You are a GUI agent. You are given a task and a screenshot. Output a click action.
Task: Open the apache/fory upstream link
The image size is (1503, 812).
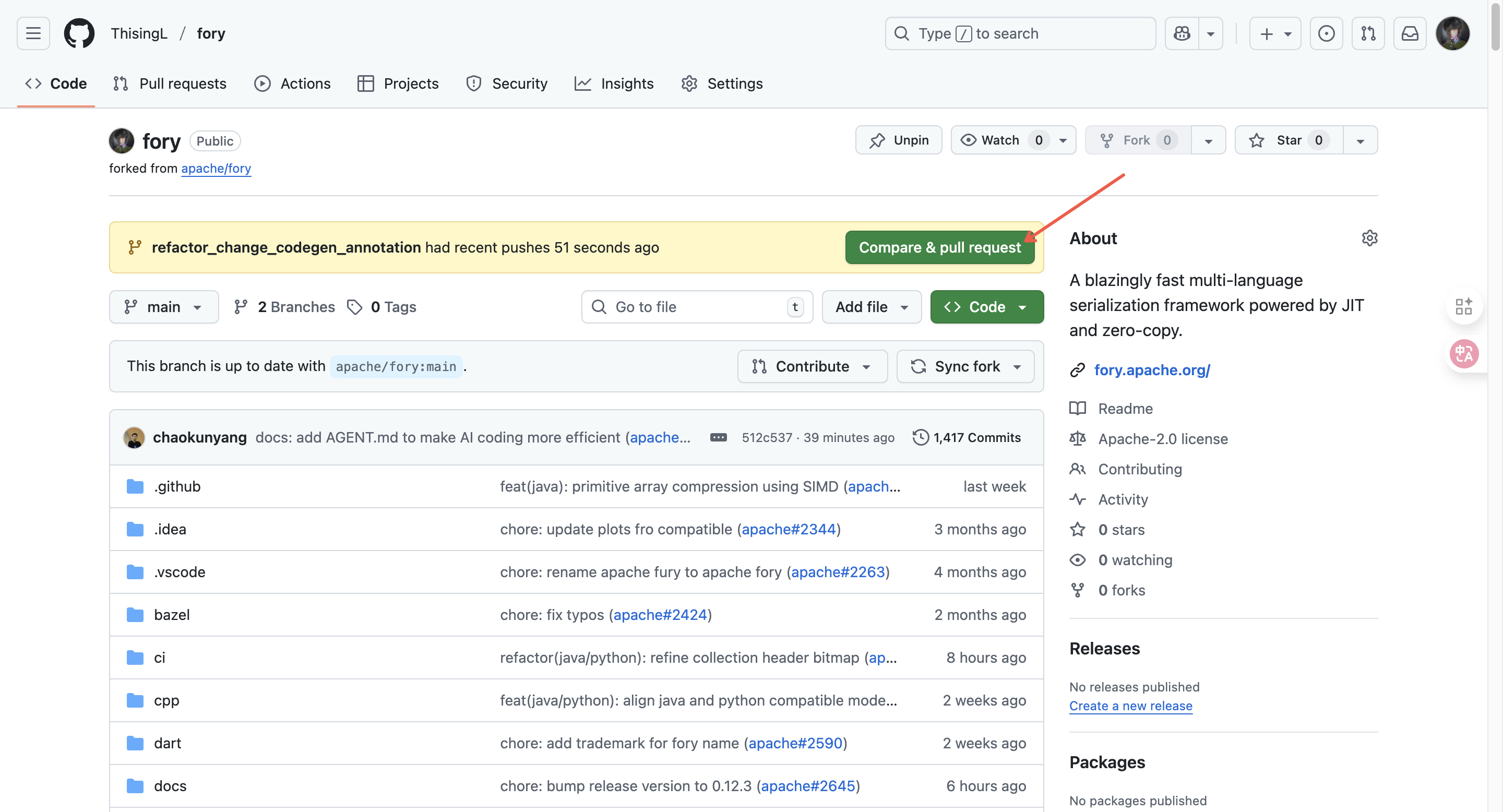pos(216,168)
